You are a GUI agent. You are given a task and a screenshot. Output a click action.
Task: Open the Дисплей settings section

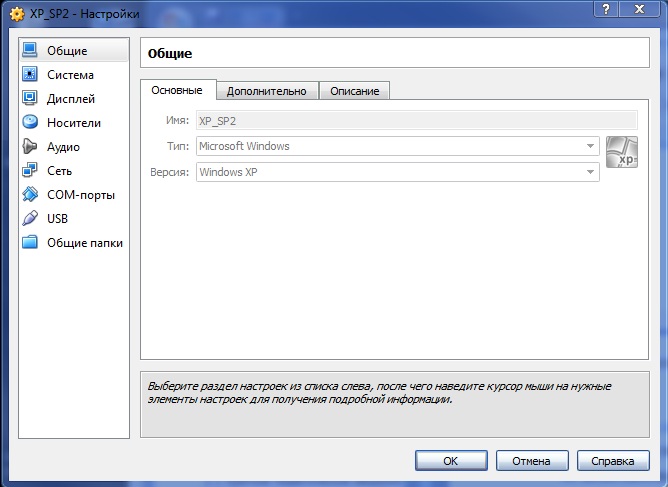[74, 98]
